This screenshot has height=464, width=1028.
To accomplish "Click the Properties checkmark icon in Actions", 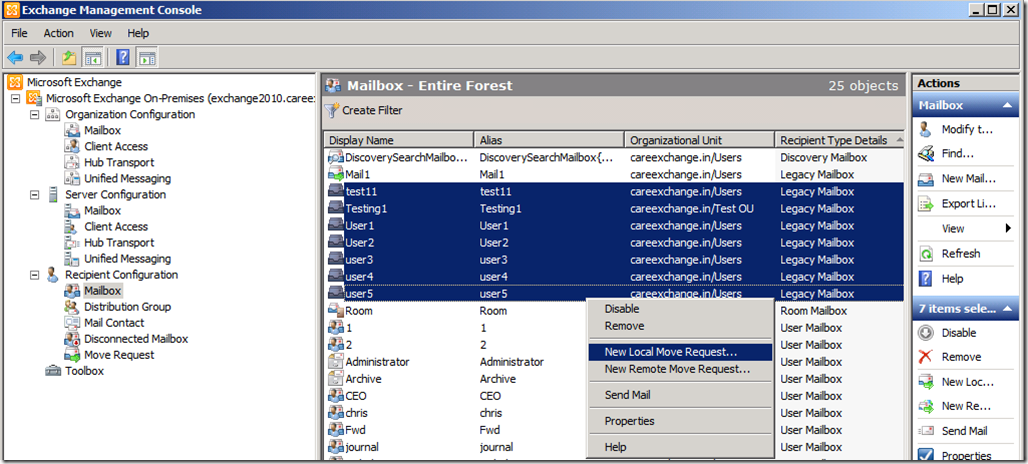I will pos(926,455).
